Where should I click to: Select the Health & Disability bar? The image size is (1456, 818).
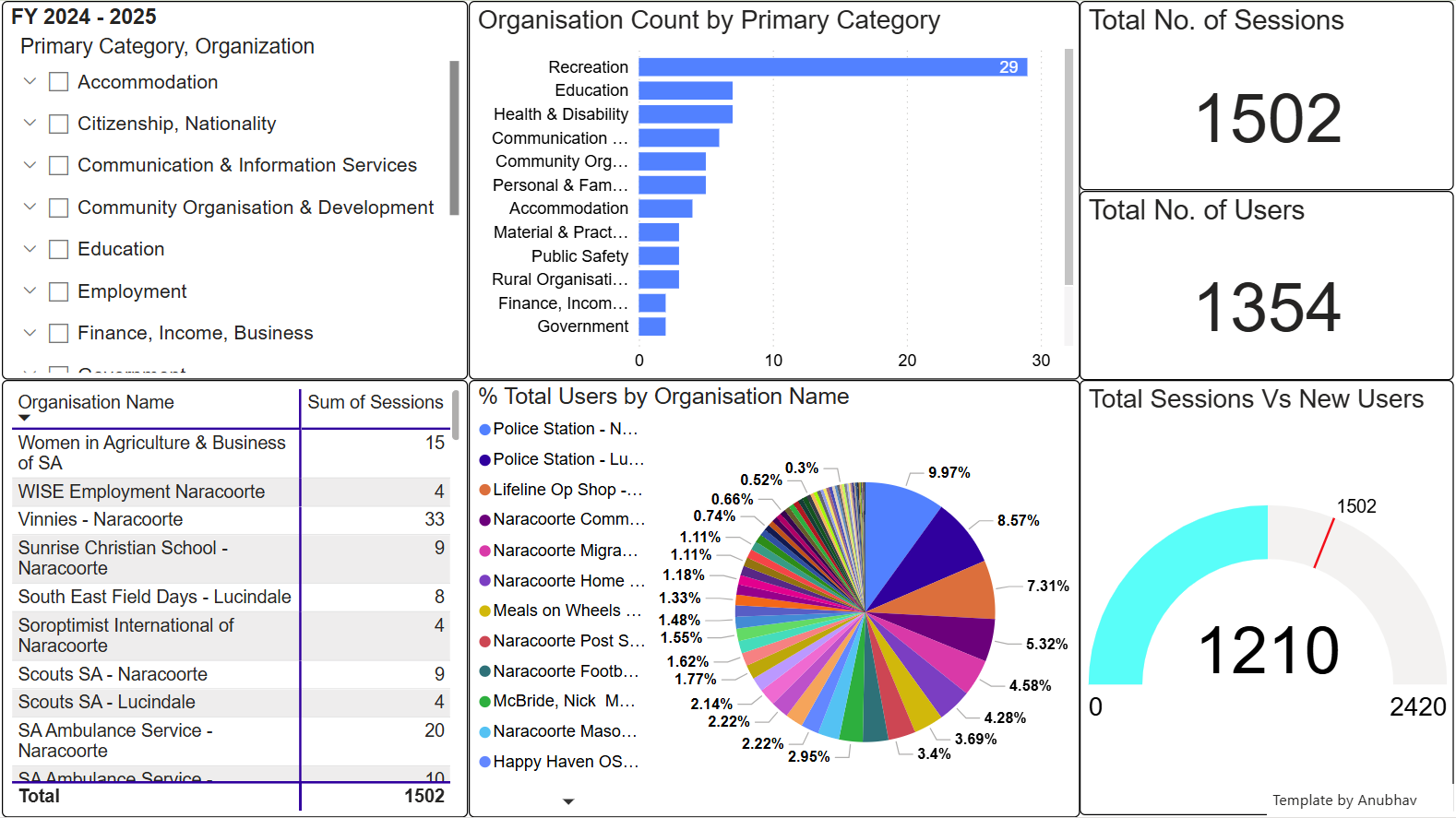point(685,114)
